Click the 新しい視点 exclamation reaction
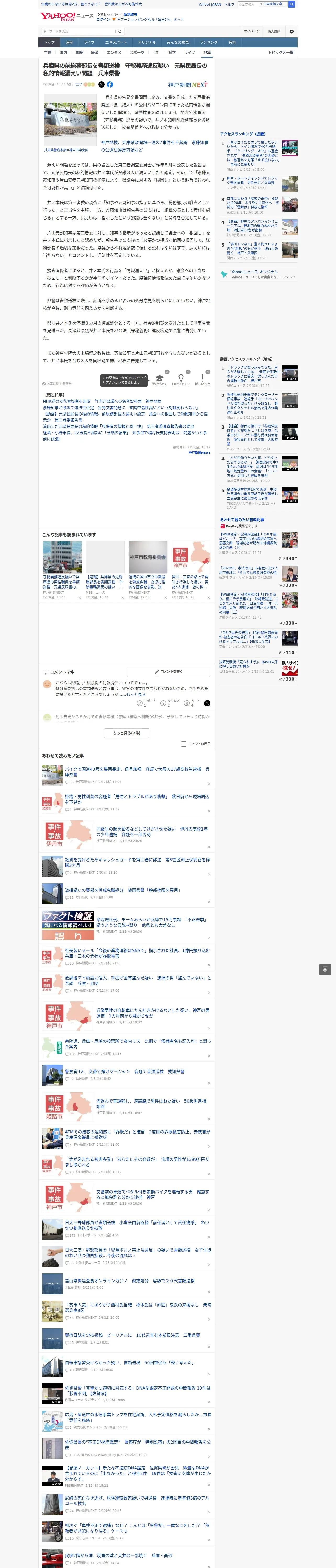The width and height of the screenshot is (336, 1568). (203, 377)
